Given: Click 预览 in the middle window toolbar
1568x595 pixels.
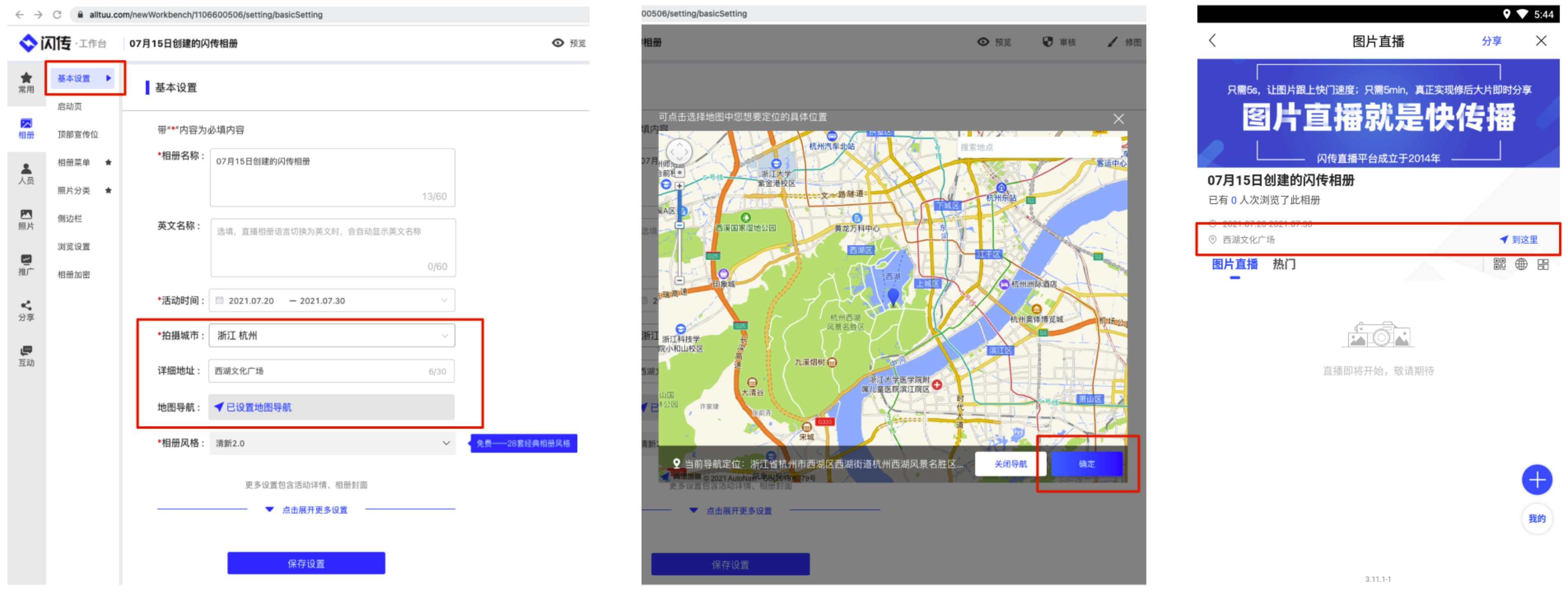Looking at the screenshot, I should coord(994,42).
